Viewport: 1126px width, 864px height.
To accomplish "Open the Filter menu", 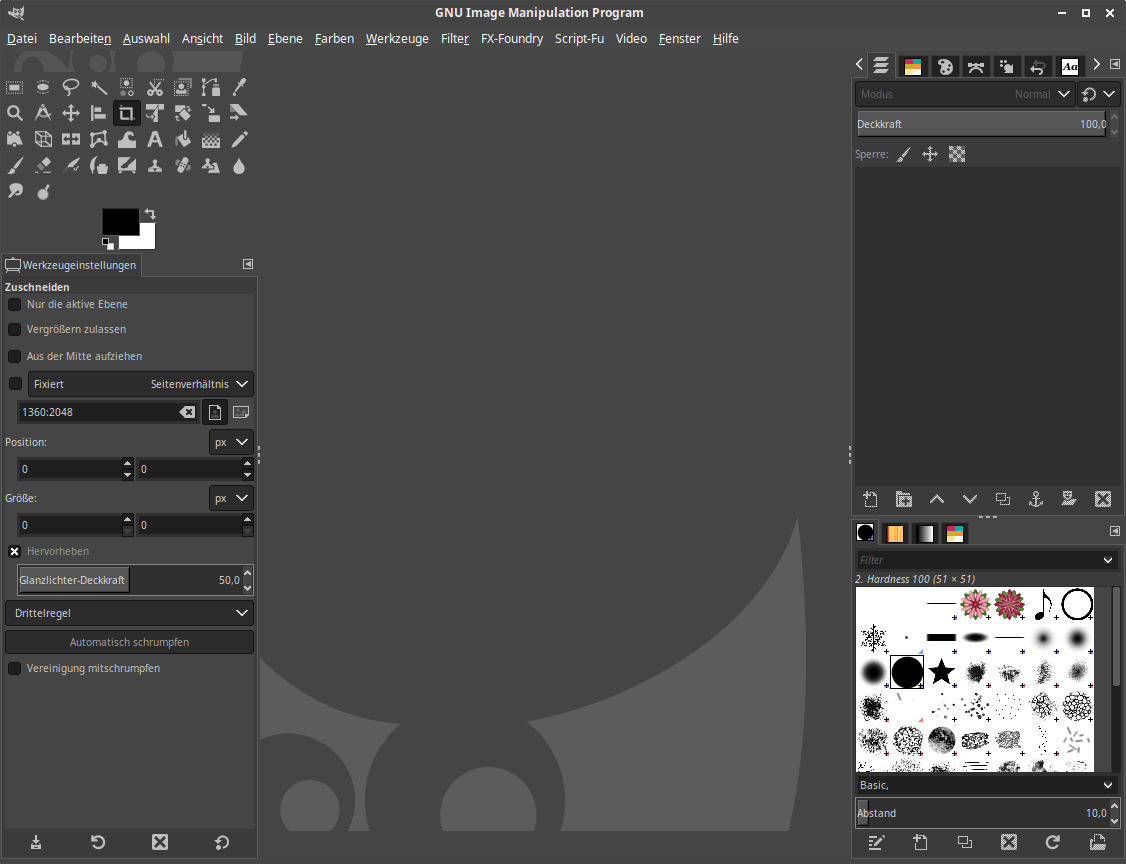I will (454, 39).
